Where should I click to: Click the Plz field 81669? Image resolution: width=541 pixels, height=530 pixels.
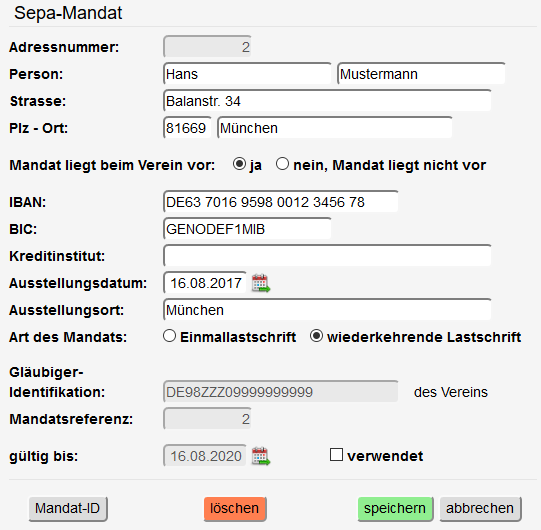tap(187, 128)
